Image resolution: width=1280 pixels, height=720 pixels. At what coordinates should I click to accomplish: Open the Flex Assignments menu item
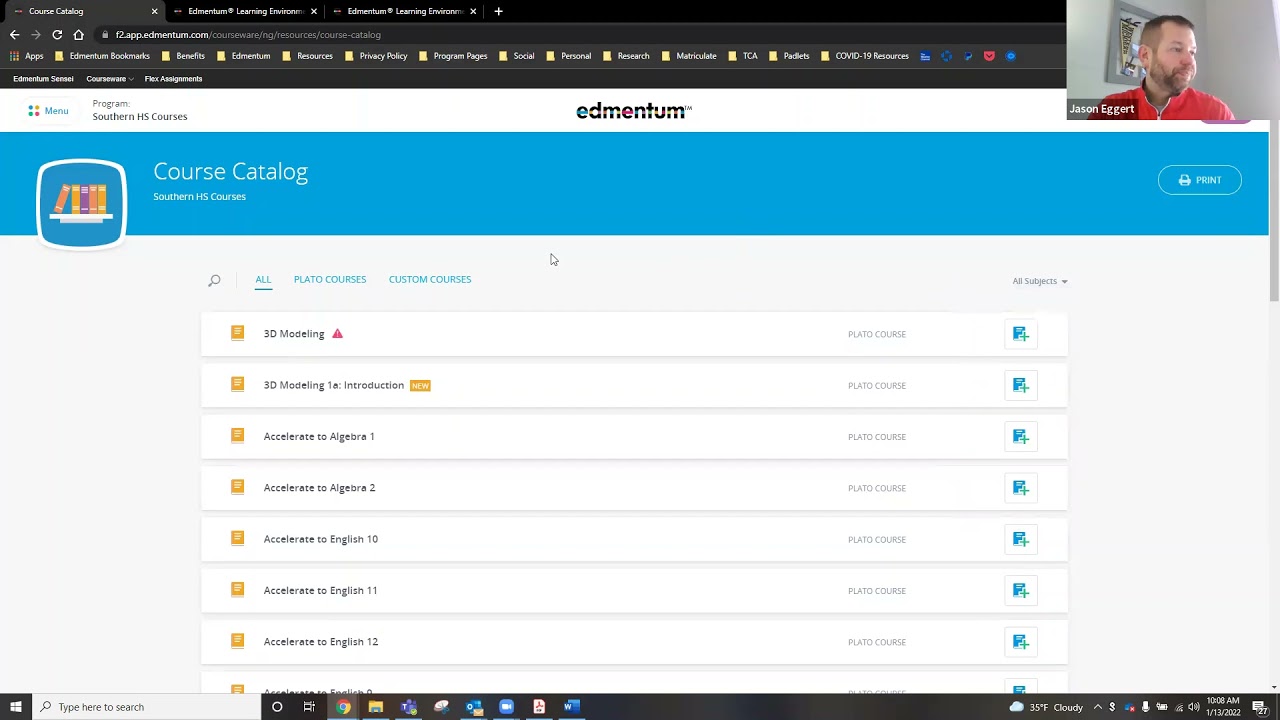173,79
